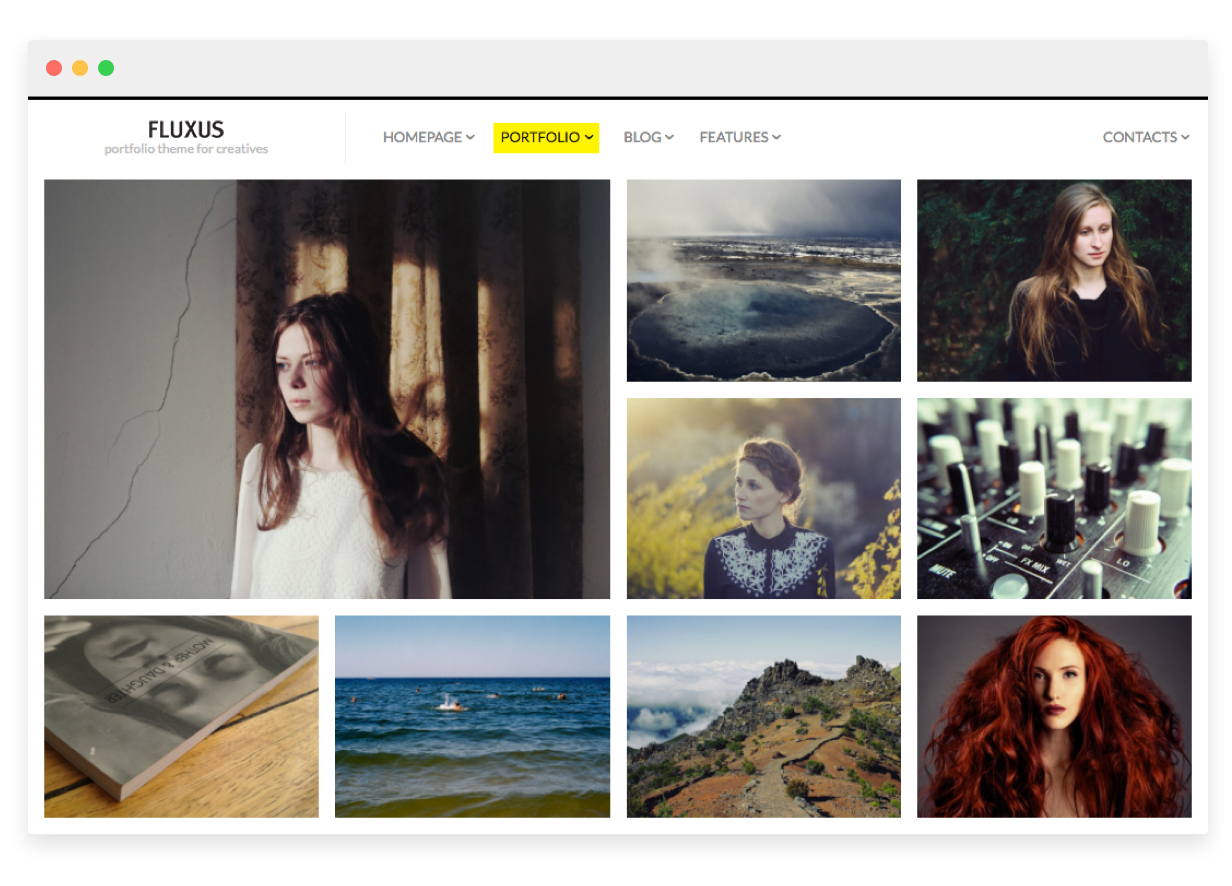The width and height of the screenshot is (1232, 886).
Task: Click the green maximize window dot
Action: click(x=106, y=68)
